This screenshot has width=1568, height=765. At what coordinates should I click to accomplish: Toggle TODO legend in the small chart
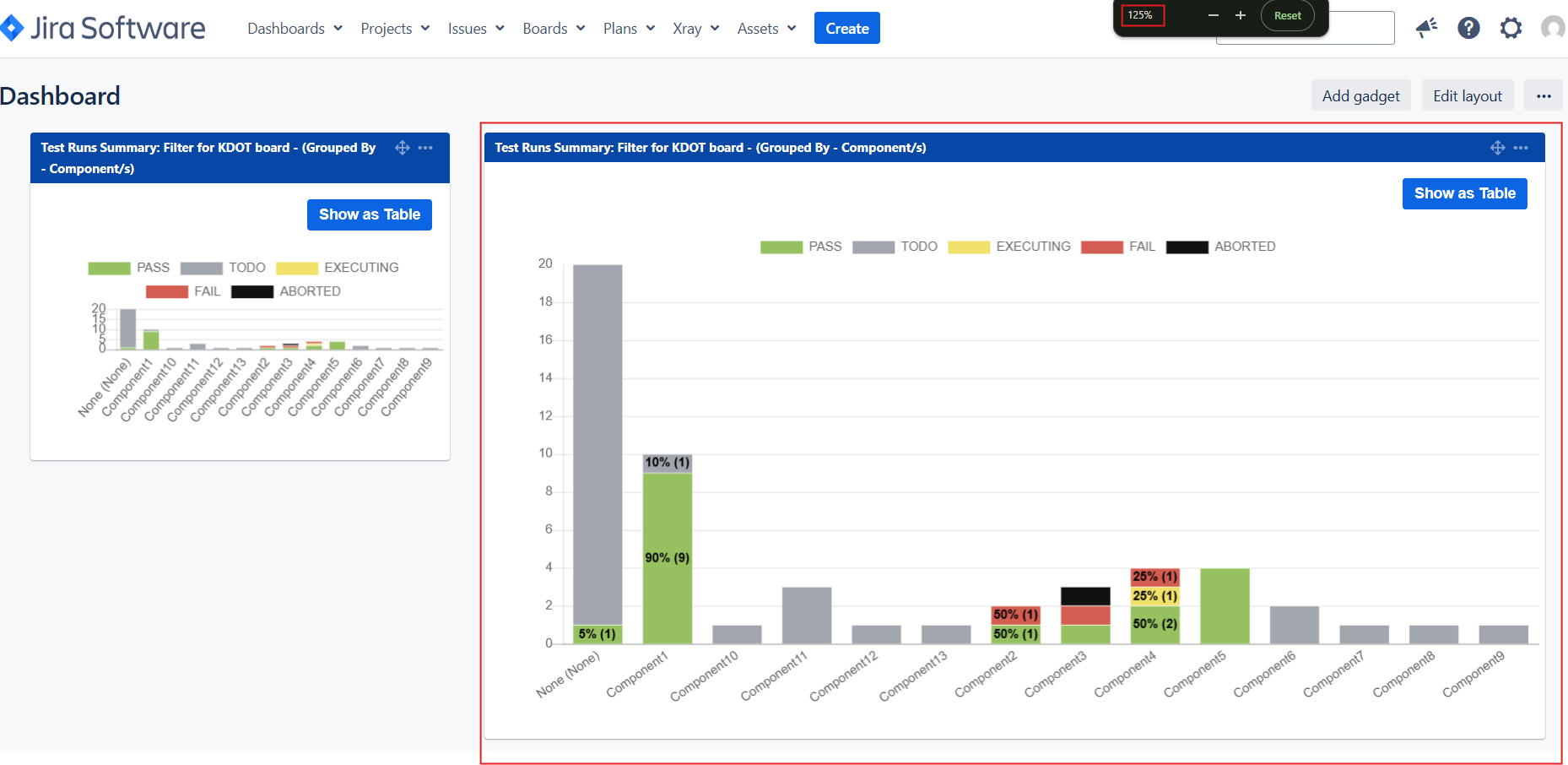[223, 268]
